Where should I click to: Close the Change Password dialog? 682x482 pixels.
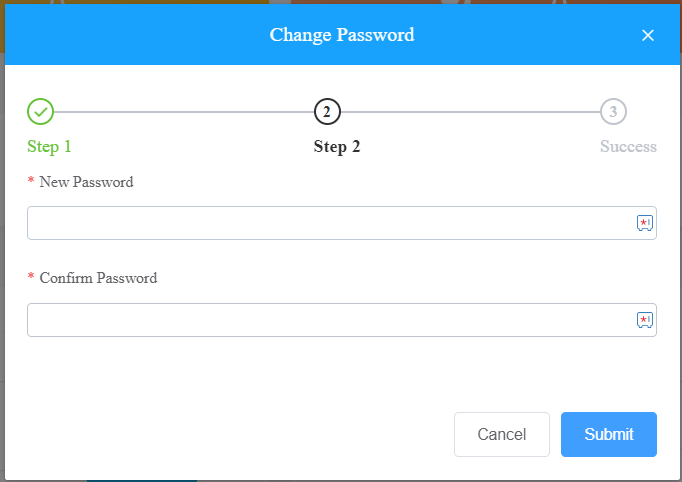pyautogui.click(x=648, y=35)
